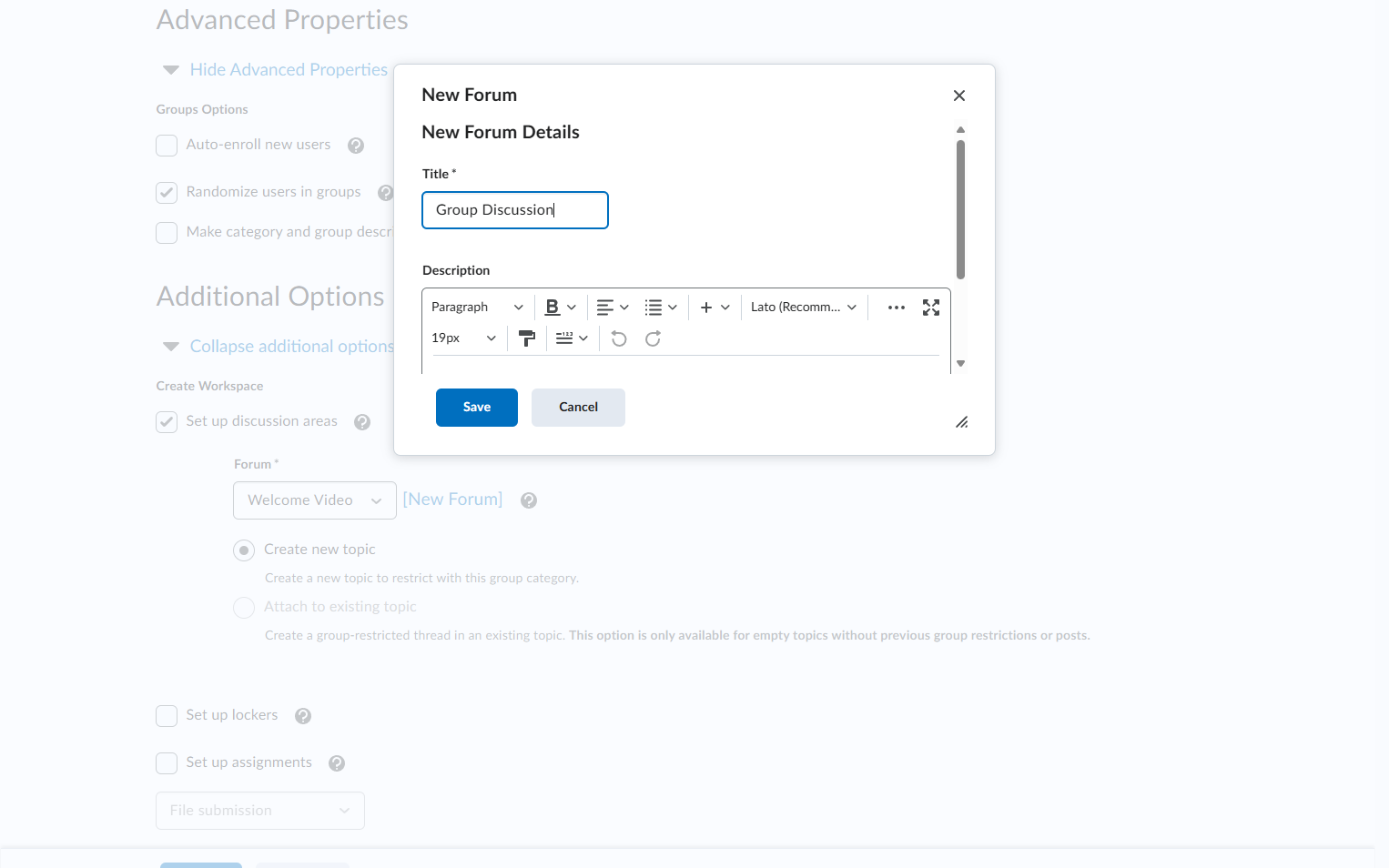This screenshot has height=868, width=1389.
Task: Use the dialog resize handle icon
Action: (962, 422)
